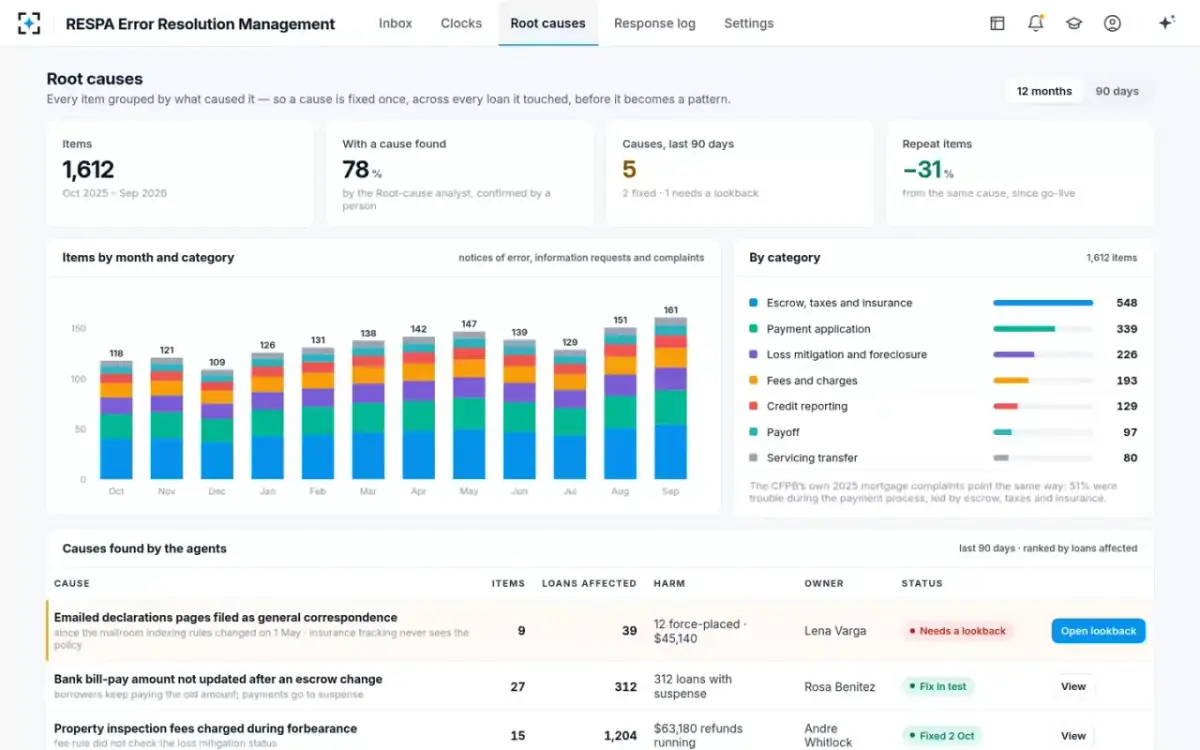
Task: Open the Emailed declarations pages cause
Action: point(226,618)
